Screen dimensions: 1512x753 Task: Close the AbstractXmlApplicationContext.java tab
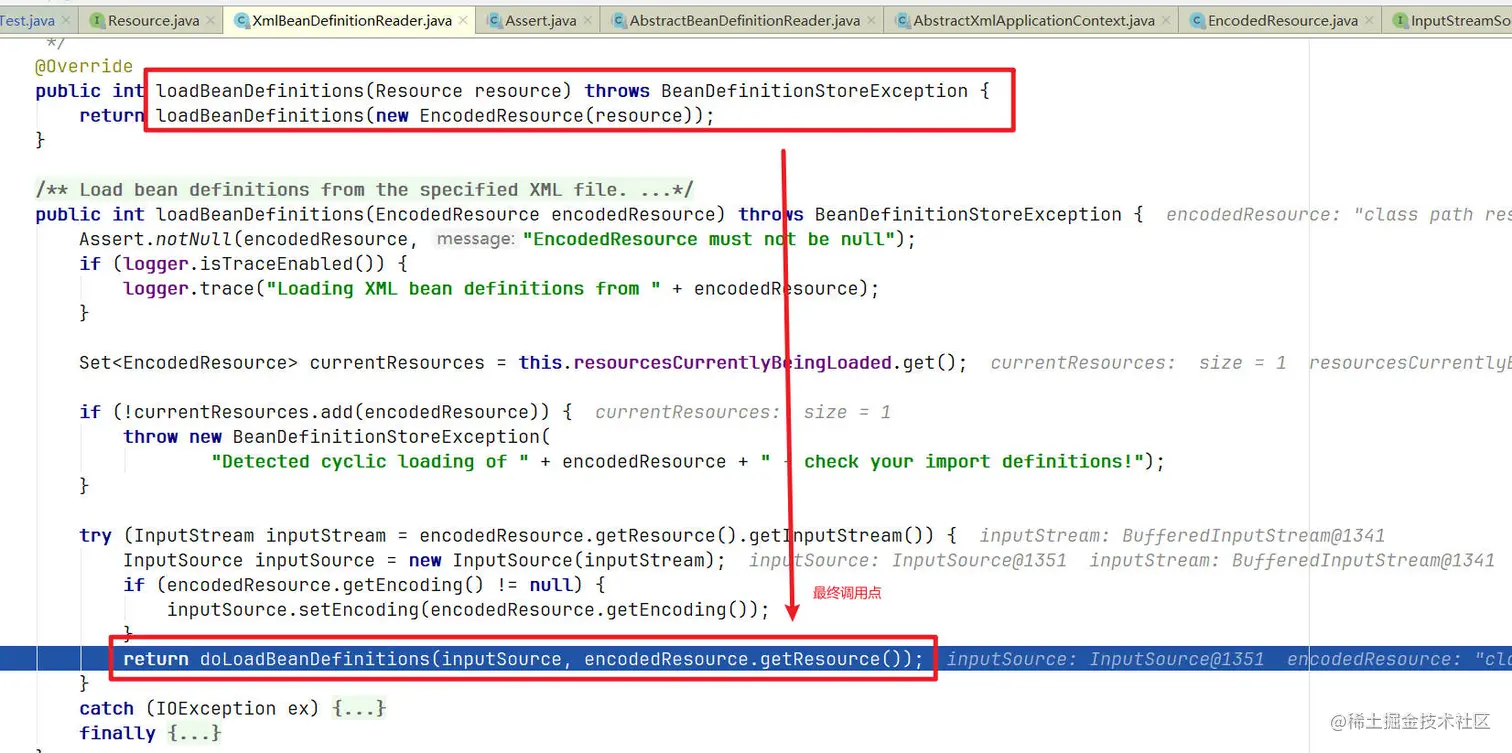pos(1167,20)
